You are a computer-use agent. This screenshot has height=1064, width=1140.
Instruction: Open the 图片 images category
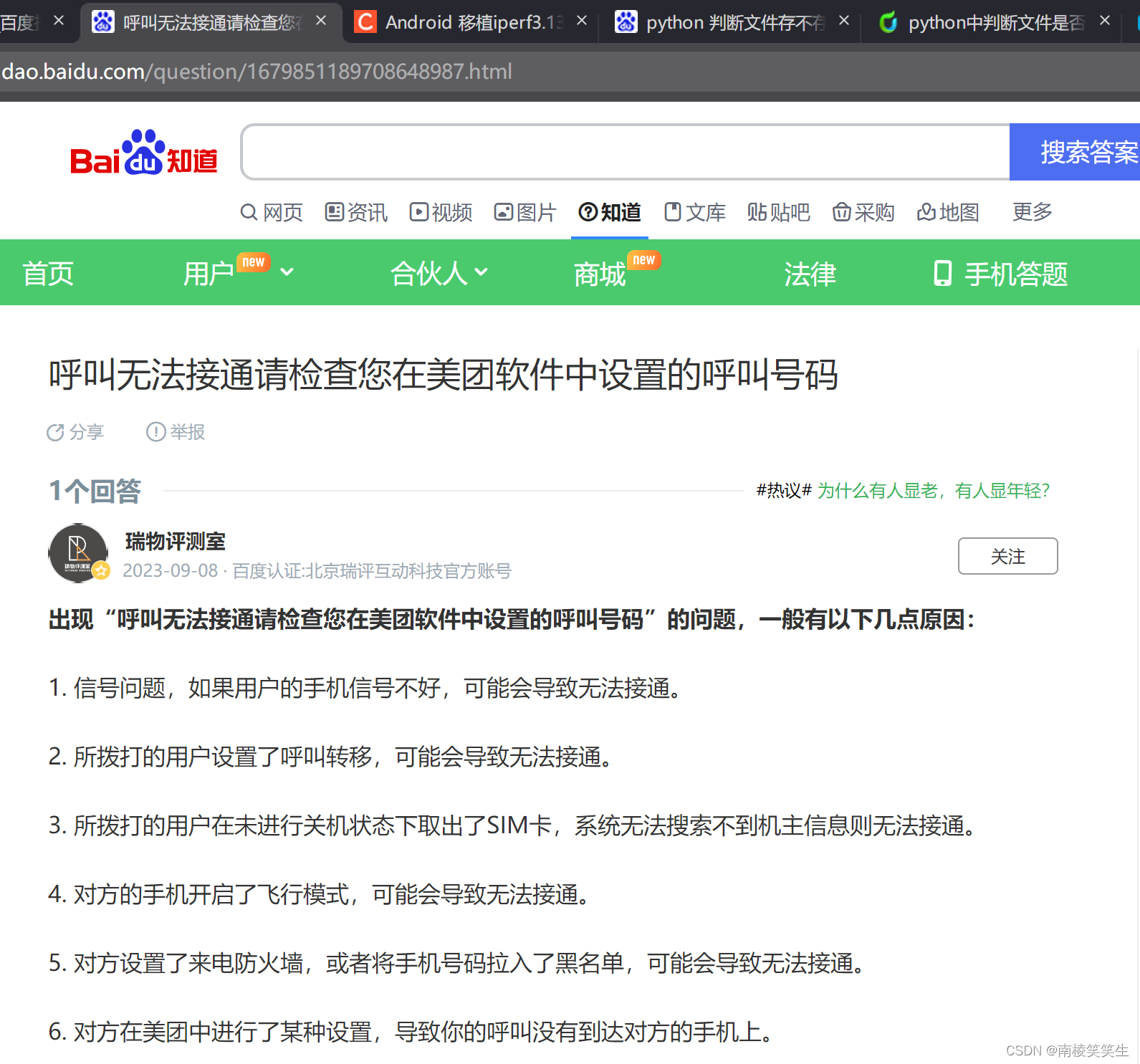pyautogui.click(x=525, y=212)
